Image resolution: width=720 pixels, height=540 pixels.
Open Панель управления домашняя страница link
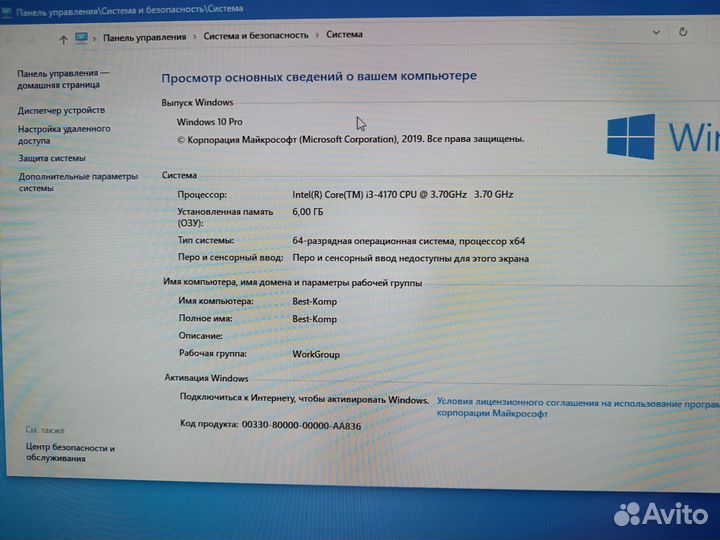click(63, 79)
